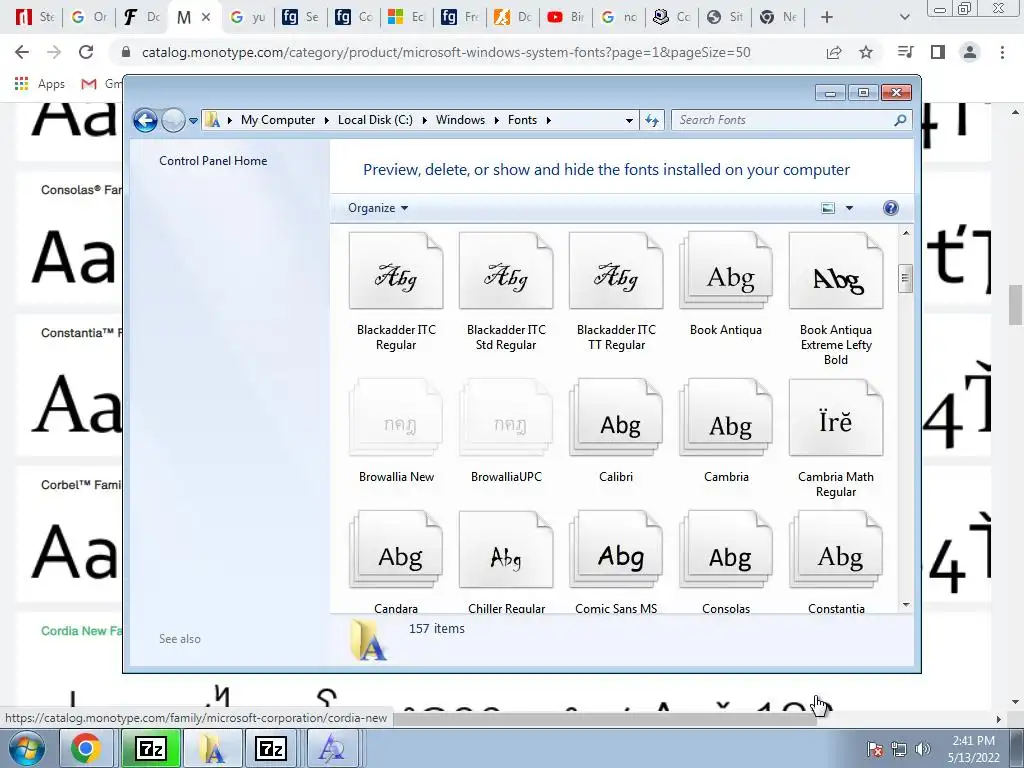Click the change view icon in toolbar

click(827, 208)
